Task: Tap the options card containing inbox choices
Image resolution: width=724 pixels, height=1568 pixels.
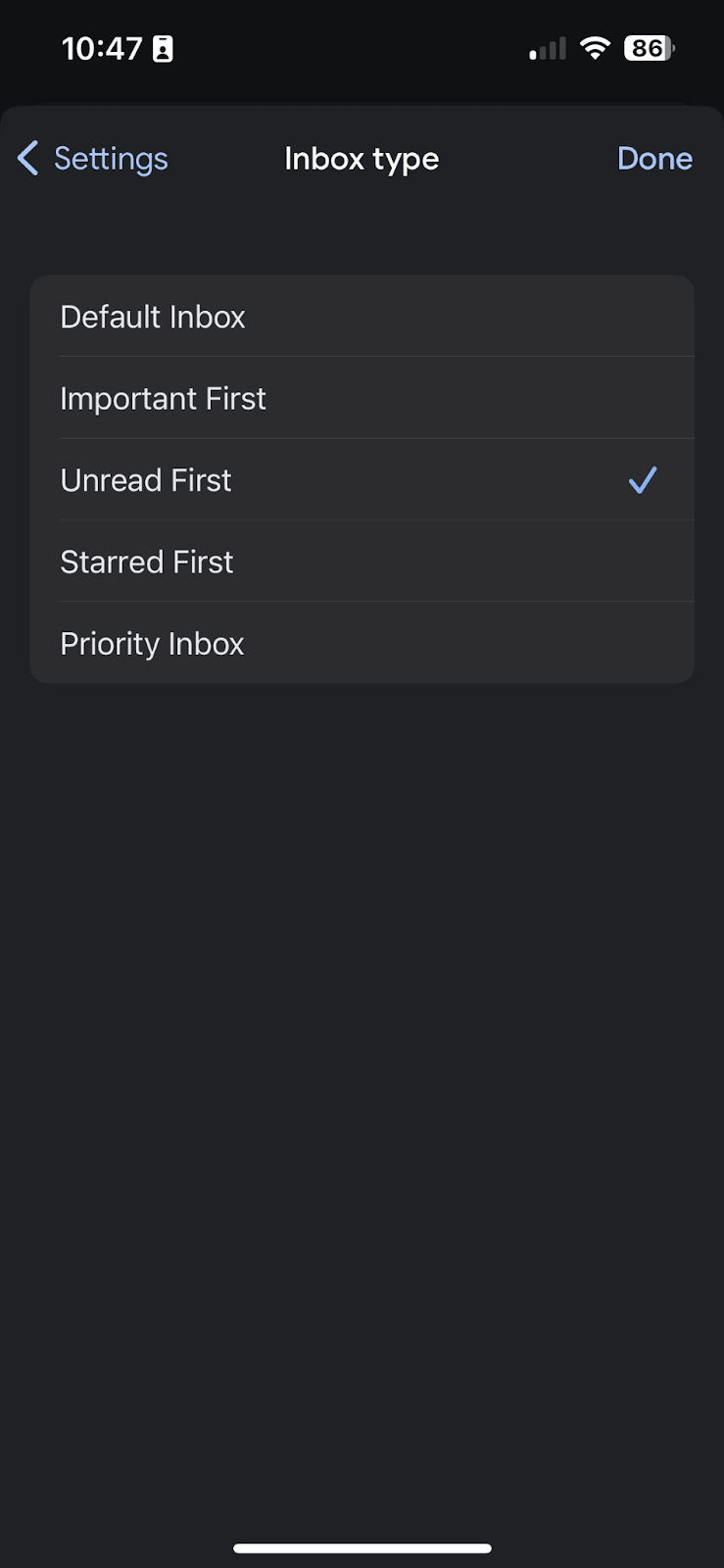Action: 362,479
